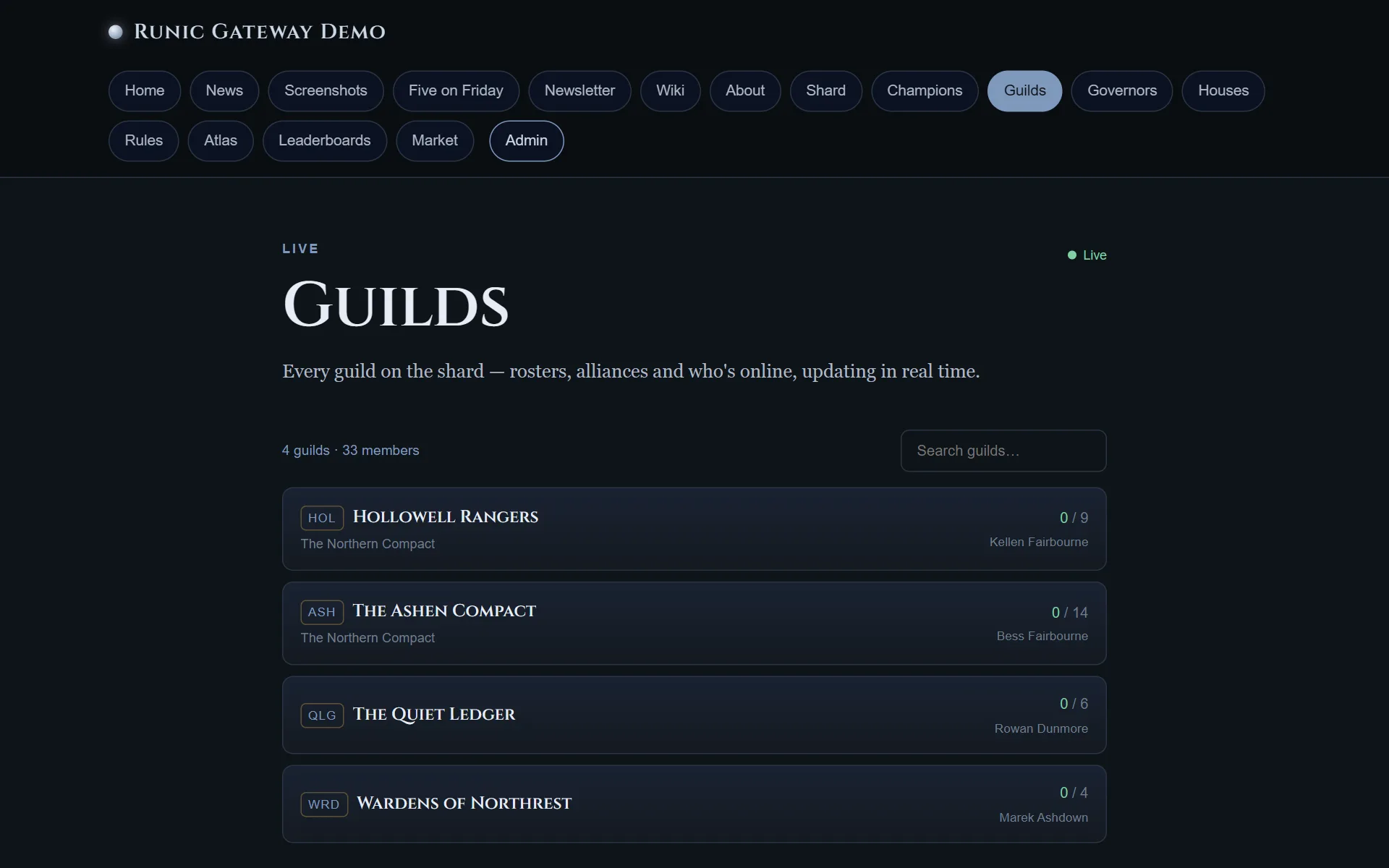Click the ASH guild tag badge
Screen dimensions: 1389x868
[x=322, y=612]
